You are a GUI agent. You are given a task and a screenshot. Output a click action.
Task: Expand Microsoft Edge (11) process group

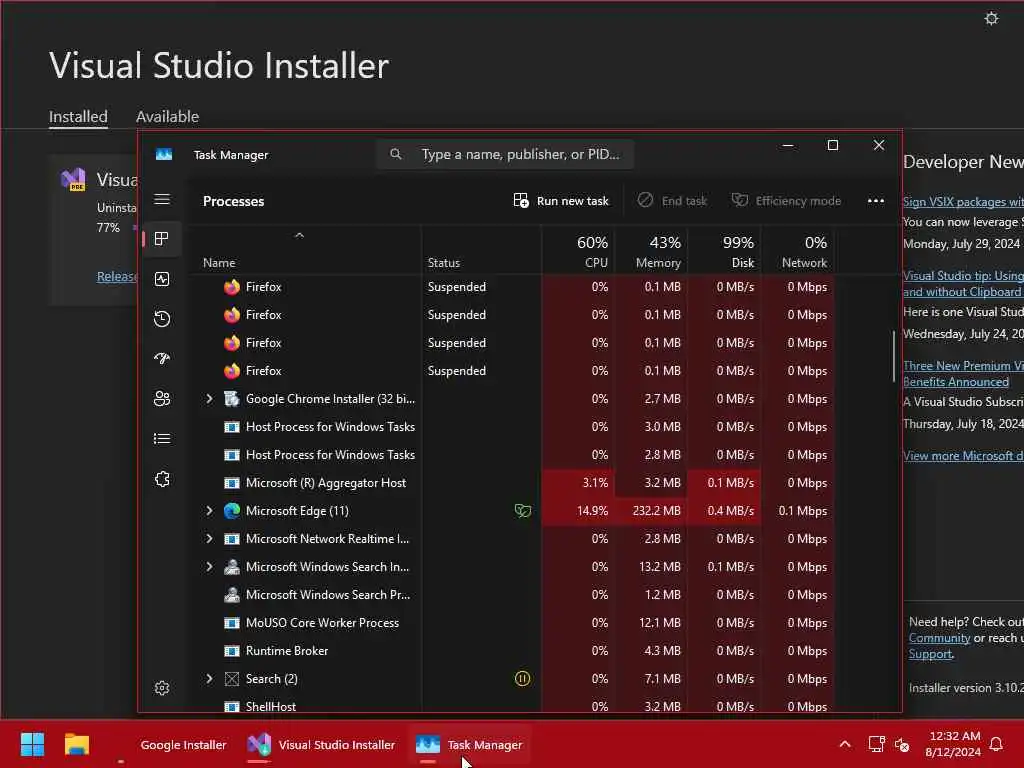209,511
